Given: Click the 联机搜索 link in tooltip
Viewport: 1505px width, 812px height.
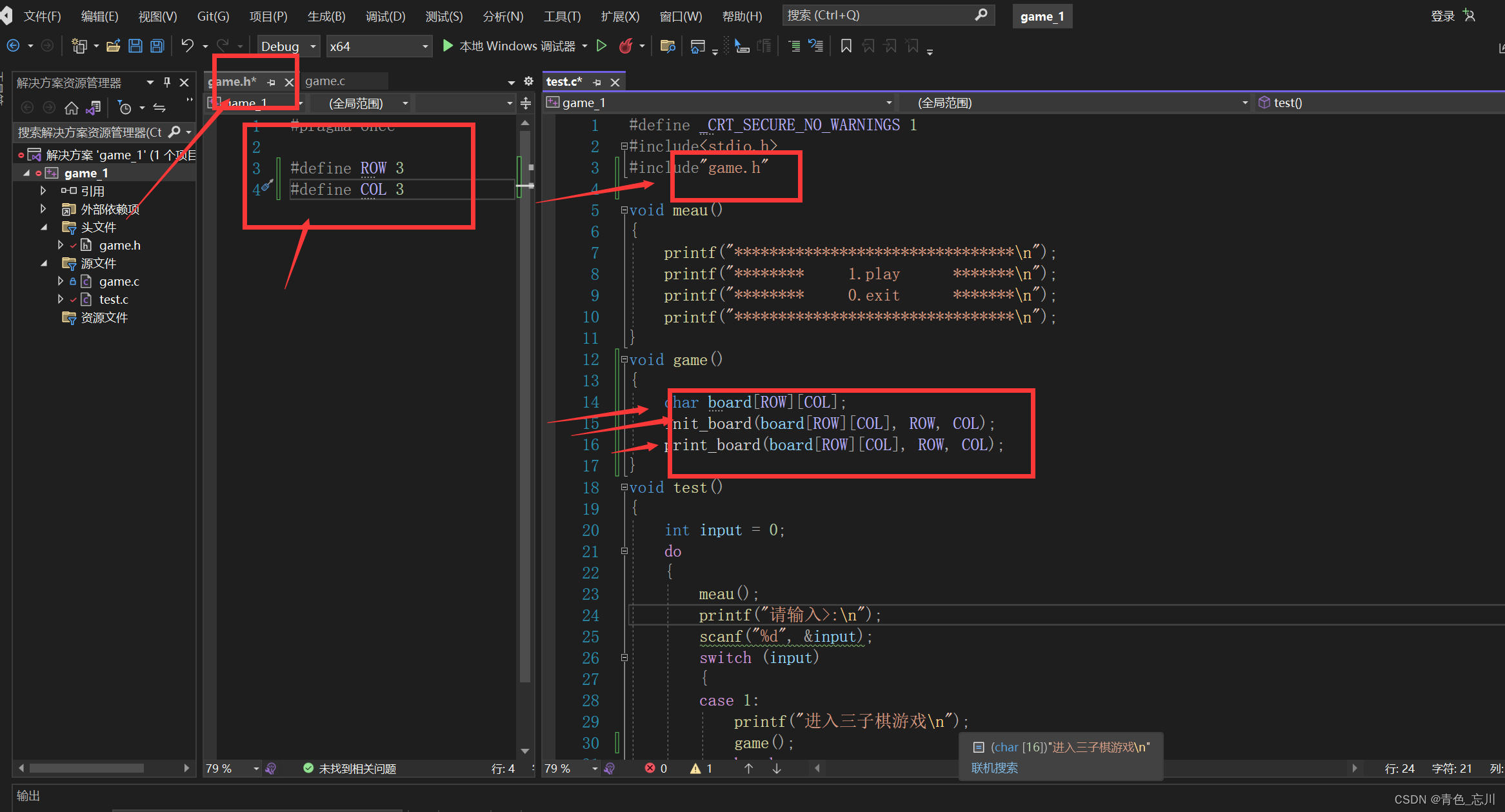Looking at the screenshot, I should [994, 767].
